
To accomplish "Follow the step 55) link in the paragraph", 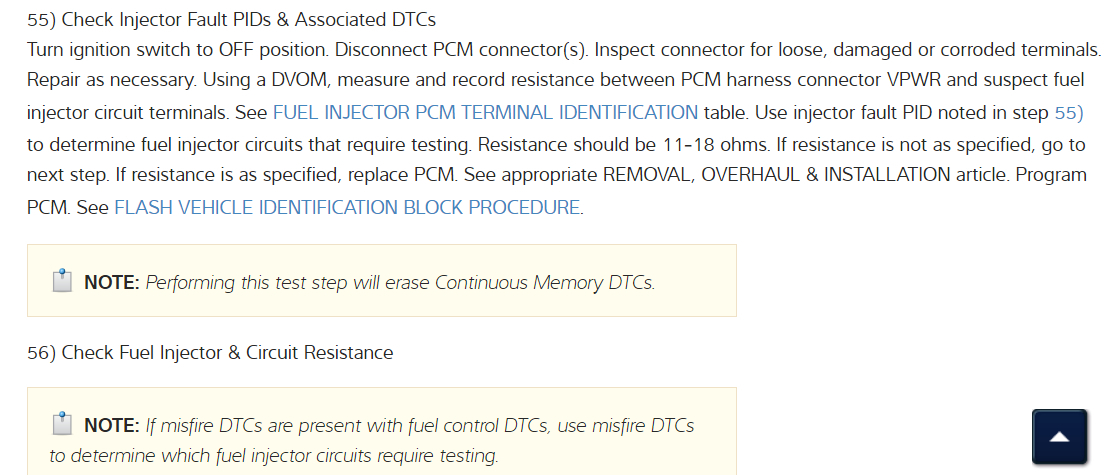I will tap(1069, 113).
